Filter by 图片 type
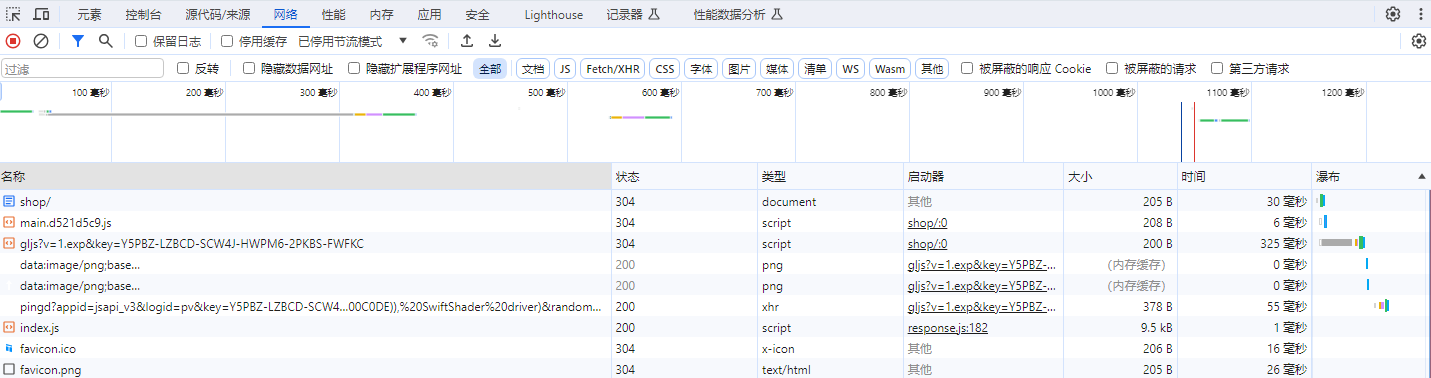 [739, 68]
